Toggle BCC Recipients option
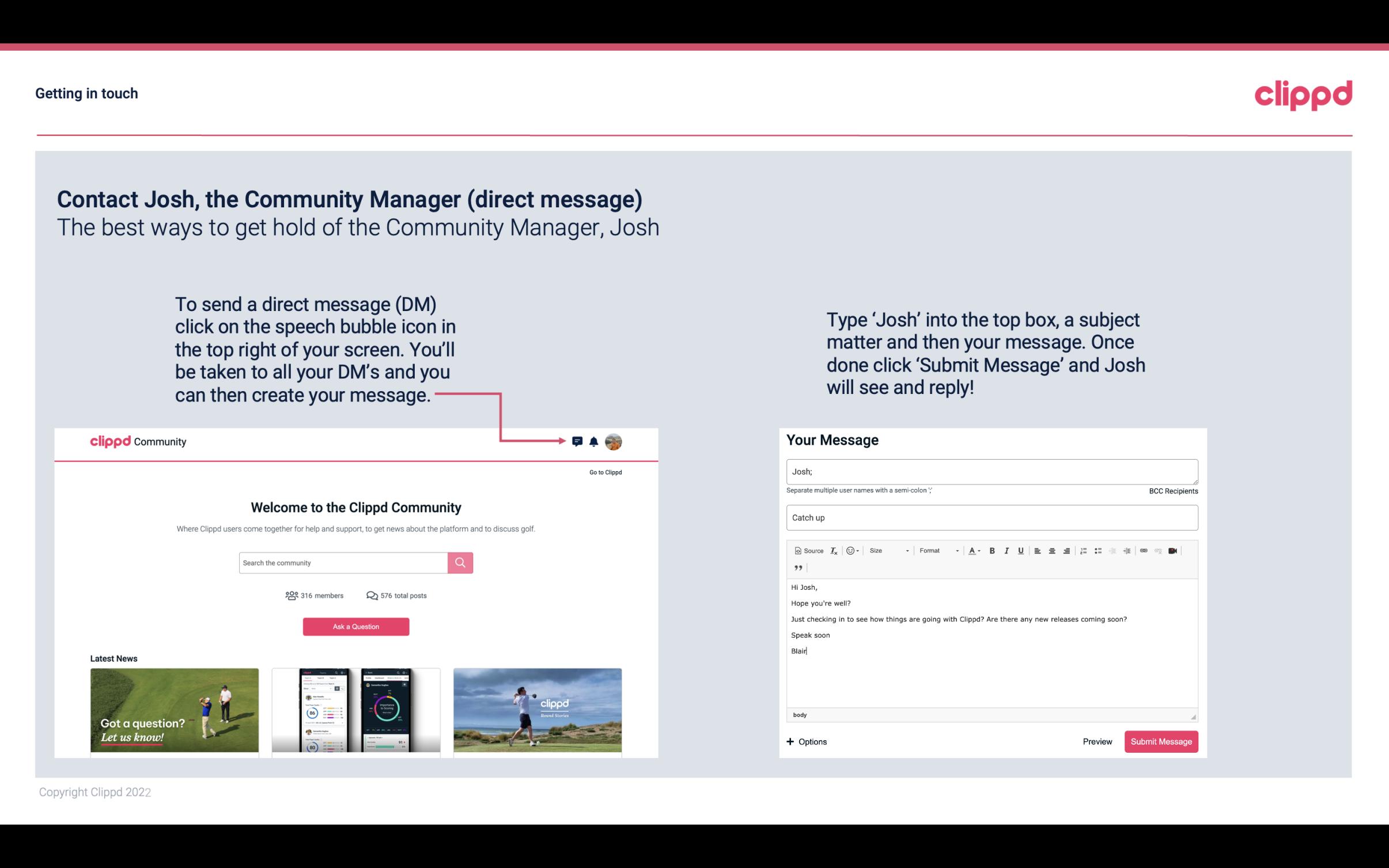1389x868 pixels. click(1172, 491)
